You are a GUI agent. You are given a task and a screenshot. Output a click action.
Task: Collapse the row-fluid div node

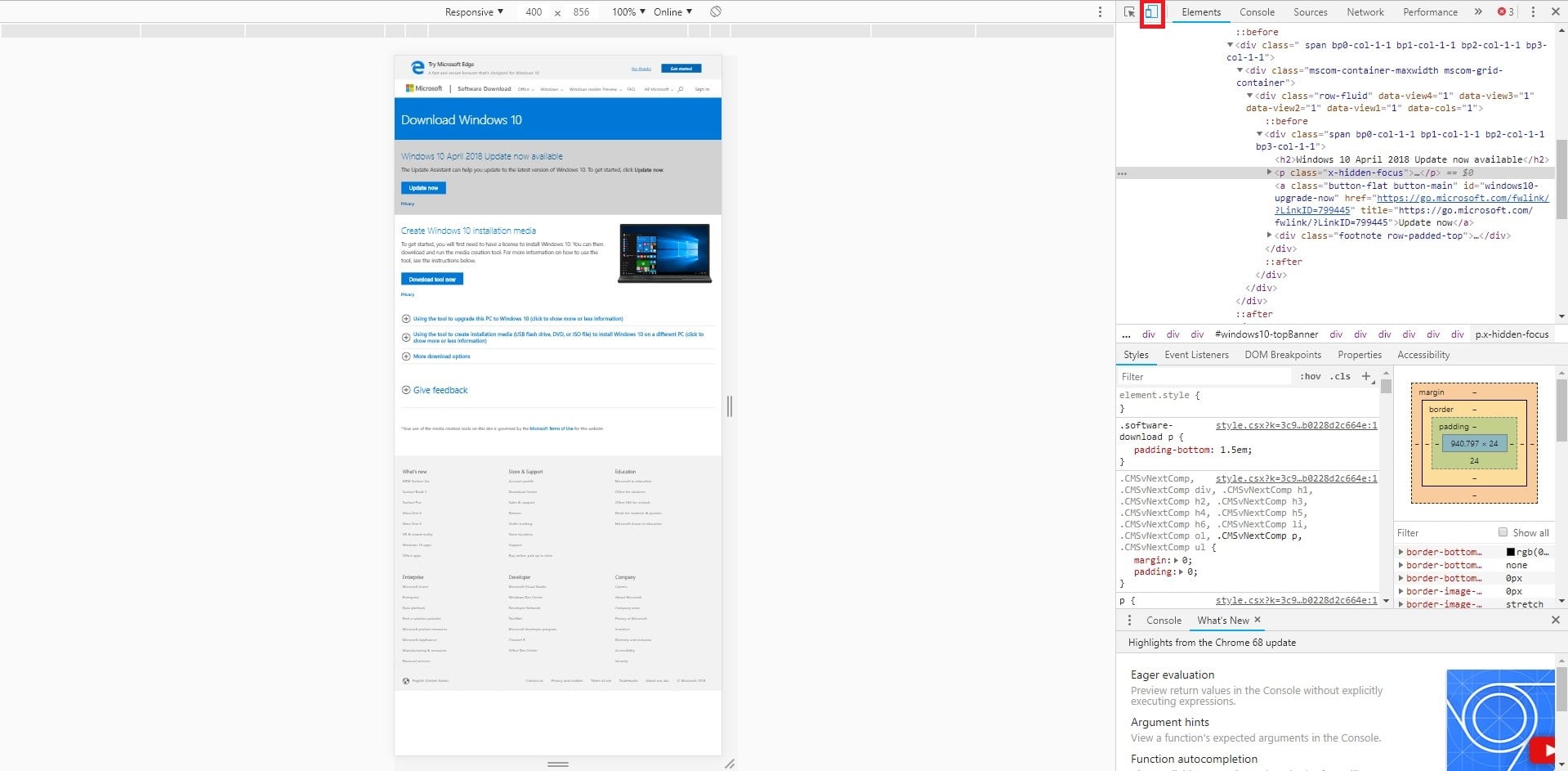click(x=1249, y=96)
